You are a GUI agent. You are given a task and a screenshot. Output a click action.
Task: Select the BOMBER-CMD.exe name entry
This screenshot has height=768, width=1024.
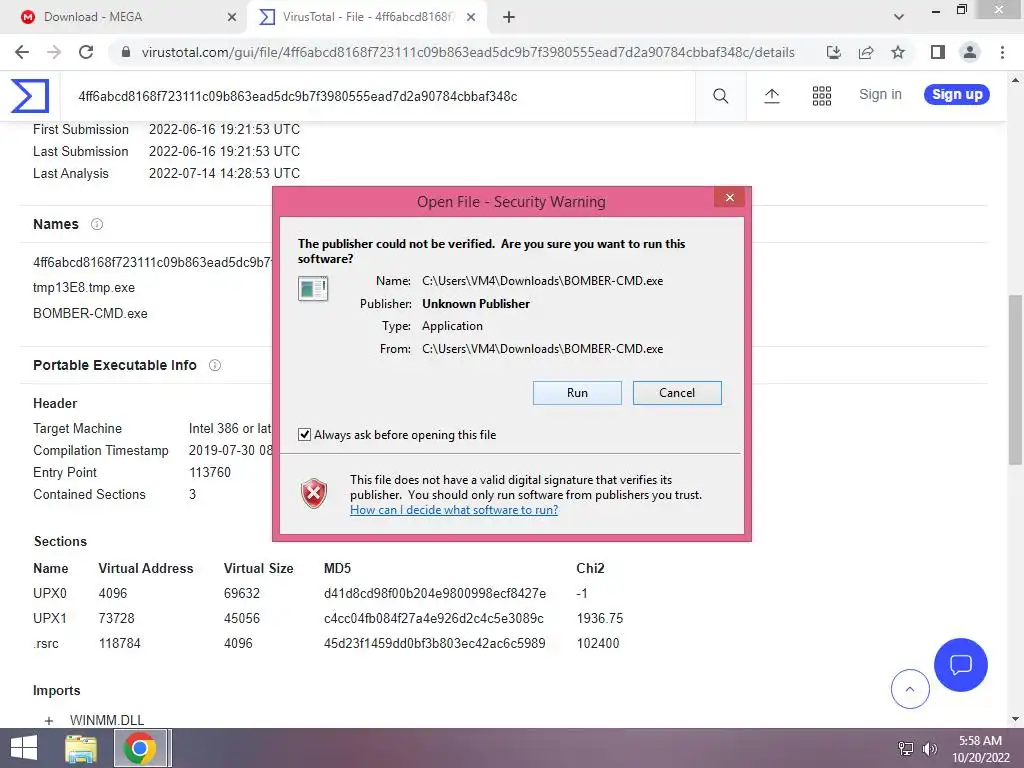(x=90, y=313)
